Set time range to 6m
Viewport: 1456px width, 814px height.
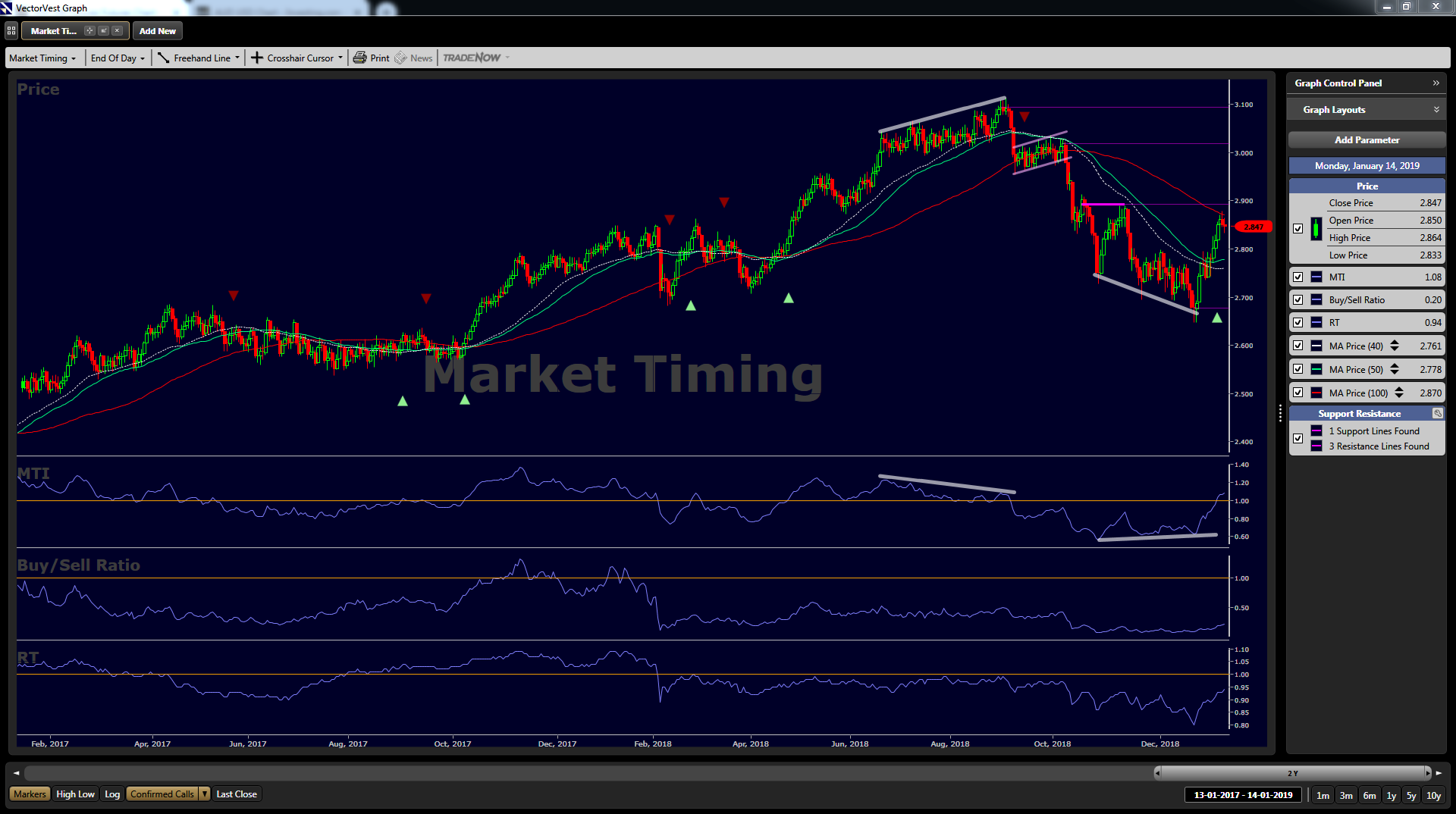click(1370, 796)
